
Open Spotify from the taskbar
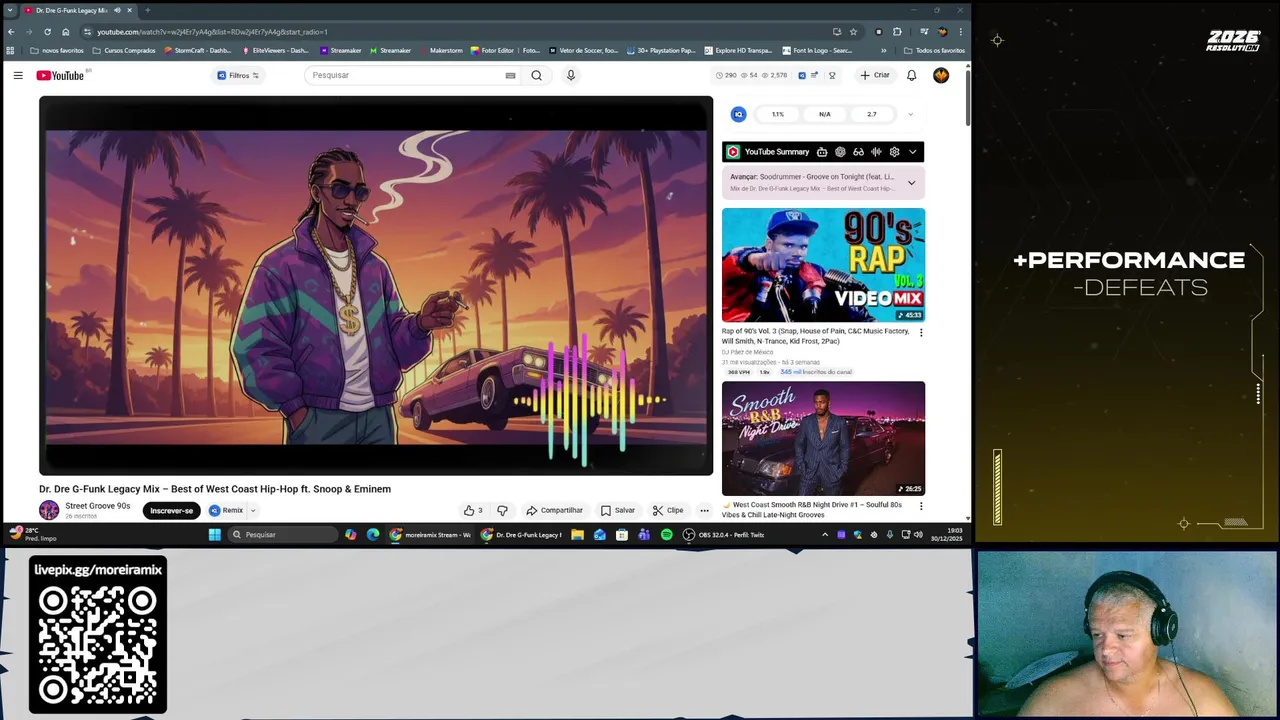[x=666, y=535]
